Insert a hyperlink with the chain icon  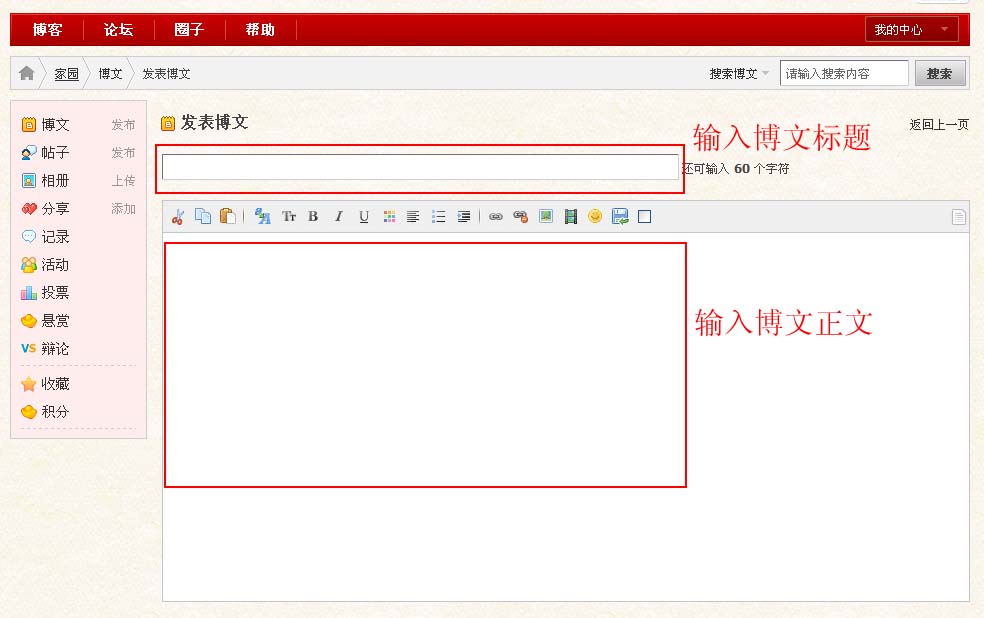[495, 217]
